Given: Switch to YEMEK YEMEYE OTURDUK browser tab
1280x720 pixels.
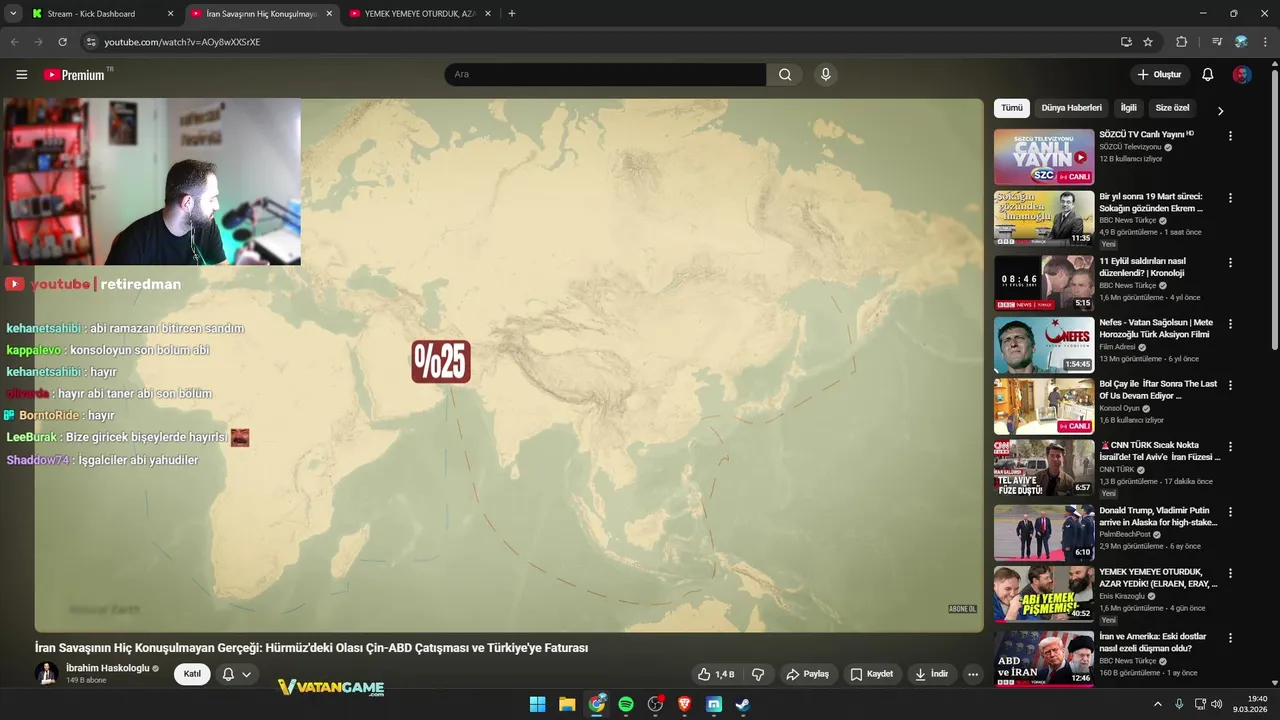Looking at the screenshot, I should [x=419, y=14].
